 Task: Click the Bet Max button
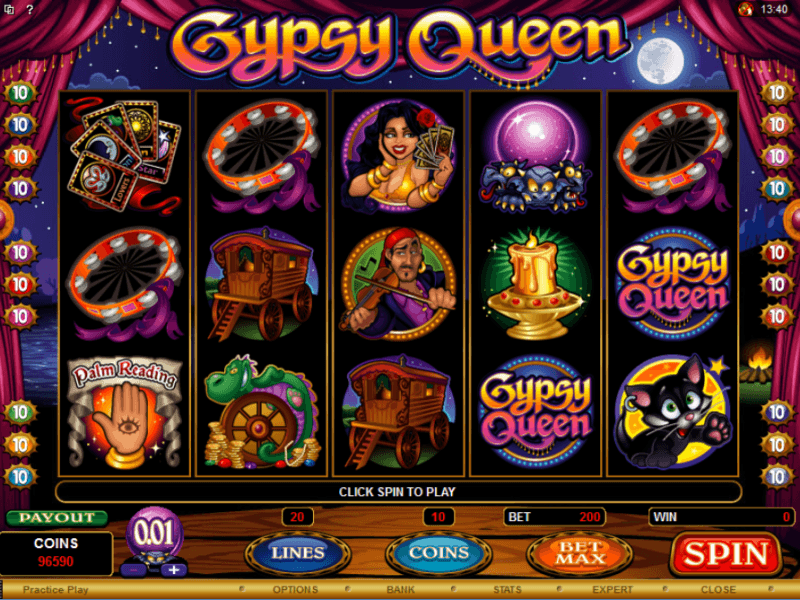click(580, 554)
